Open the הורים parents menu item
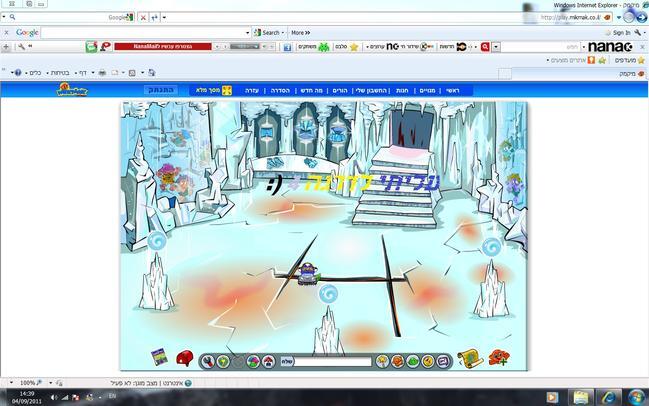 (x=340, y=90)
